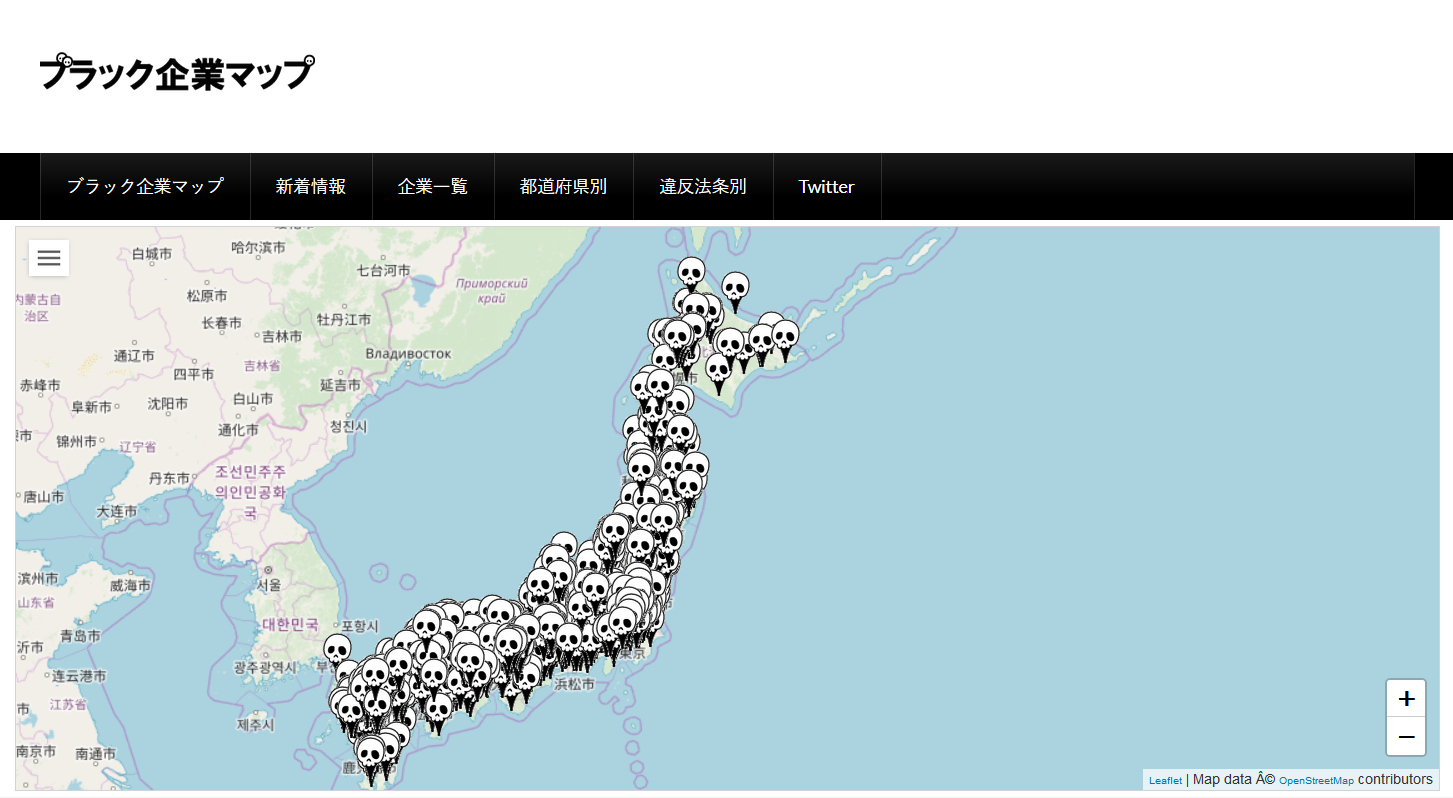Select the southernmost skull marker in Kyushu
1453x798 pixels.
click(370, 754)
